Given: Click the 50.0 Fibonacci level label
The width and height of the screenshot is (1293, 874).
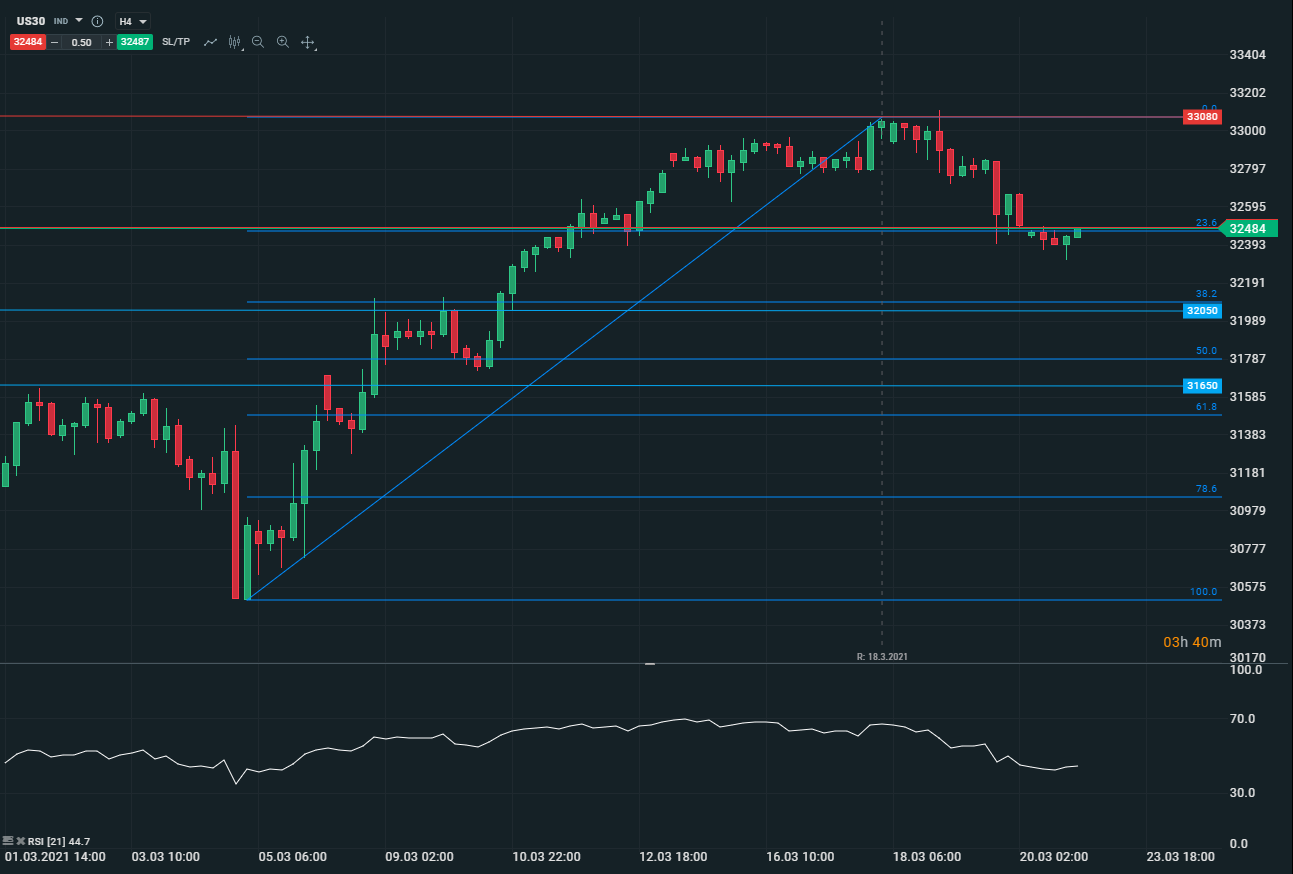Looking at the screenshot, I should (x=1206, y=351).
